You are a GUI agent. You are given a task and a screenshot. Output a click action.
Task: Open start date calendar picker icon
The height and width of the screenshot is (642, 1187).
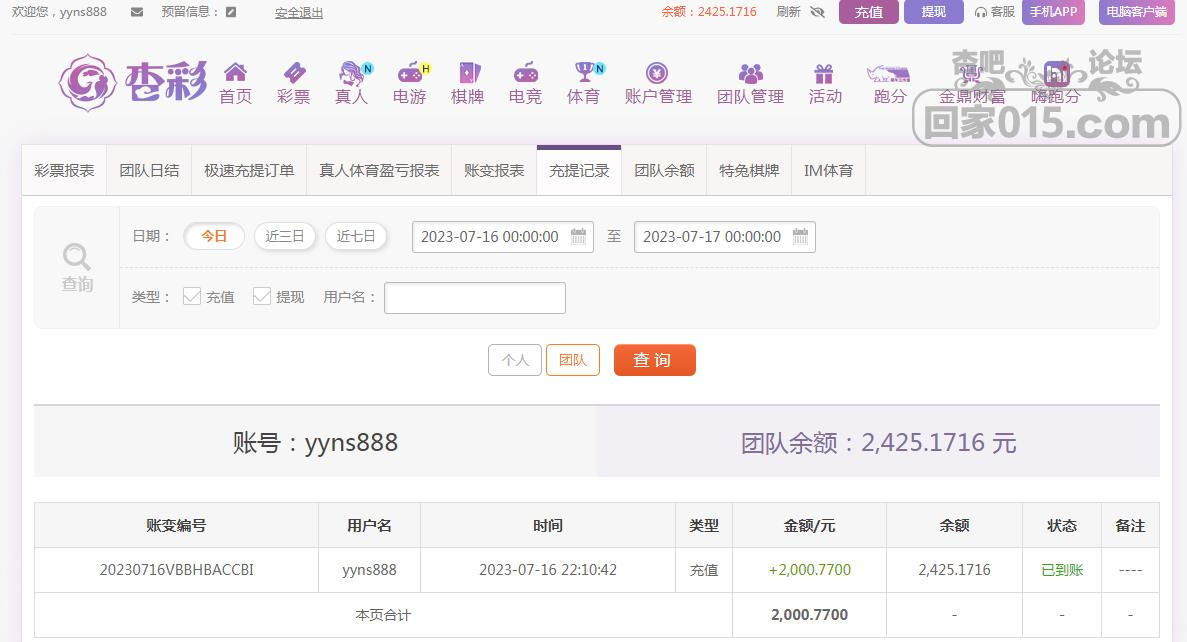coord(578,236)
